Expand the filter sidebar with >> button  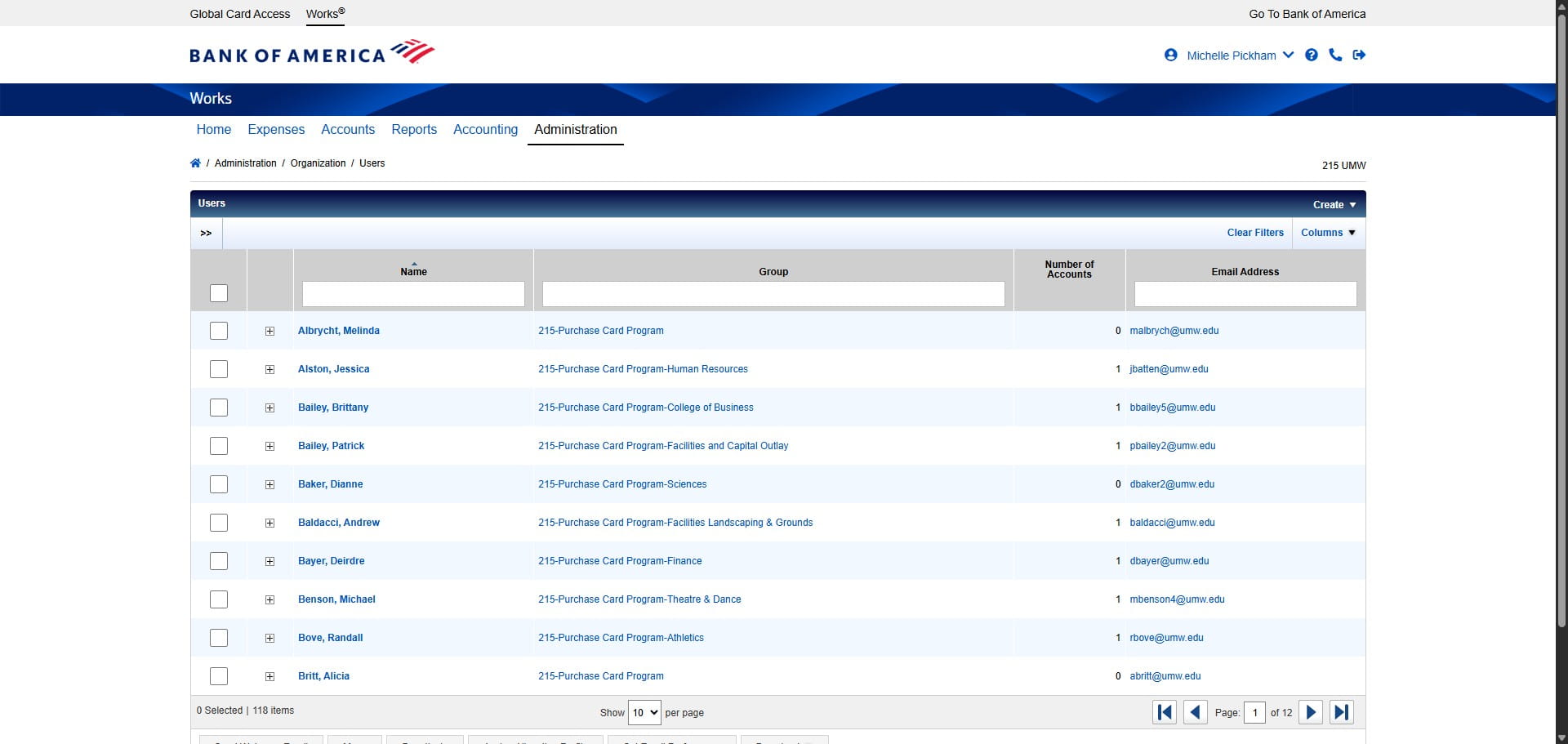(x=206, y=234)
